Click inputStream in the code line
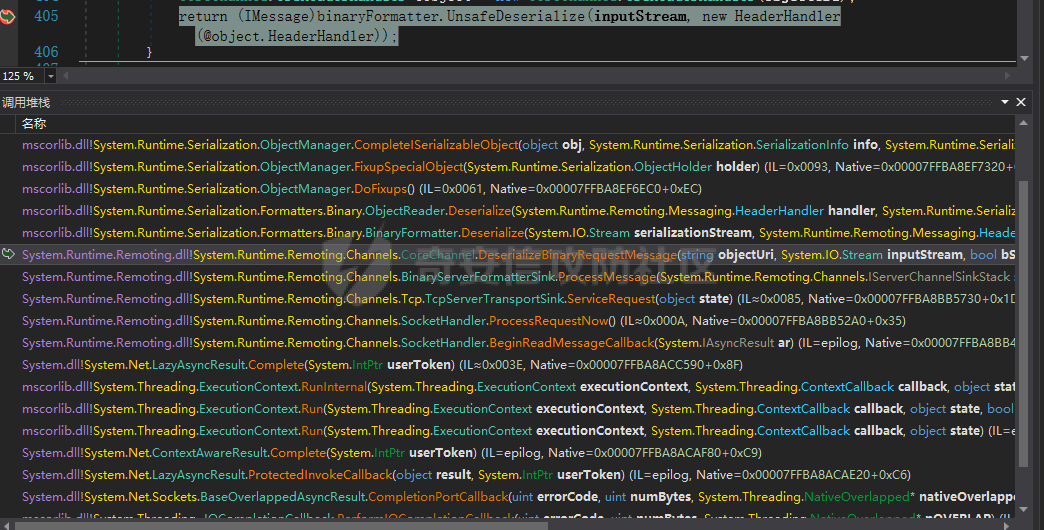 pyautogui.click(x=640, y=16)
